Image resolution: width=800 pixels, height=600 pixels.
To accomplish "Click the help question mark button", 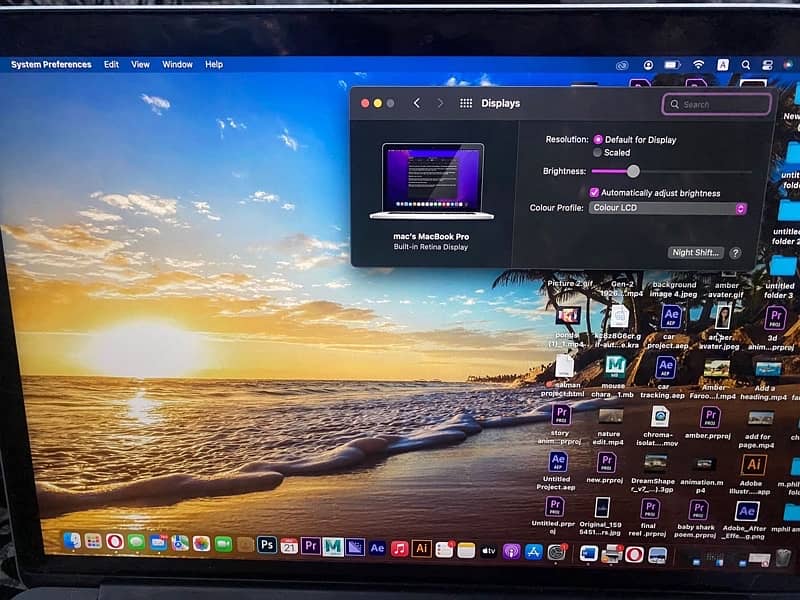I will point(736,253).
